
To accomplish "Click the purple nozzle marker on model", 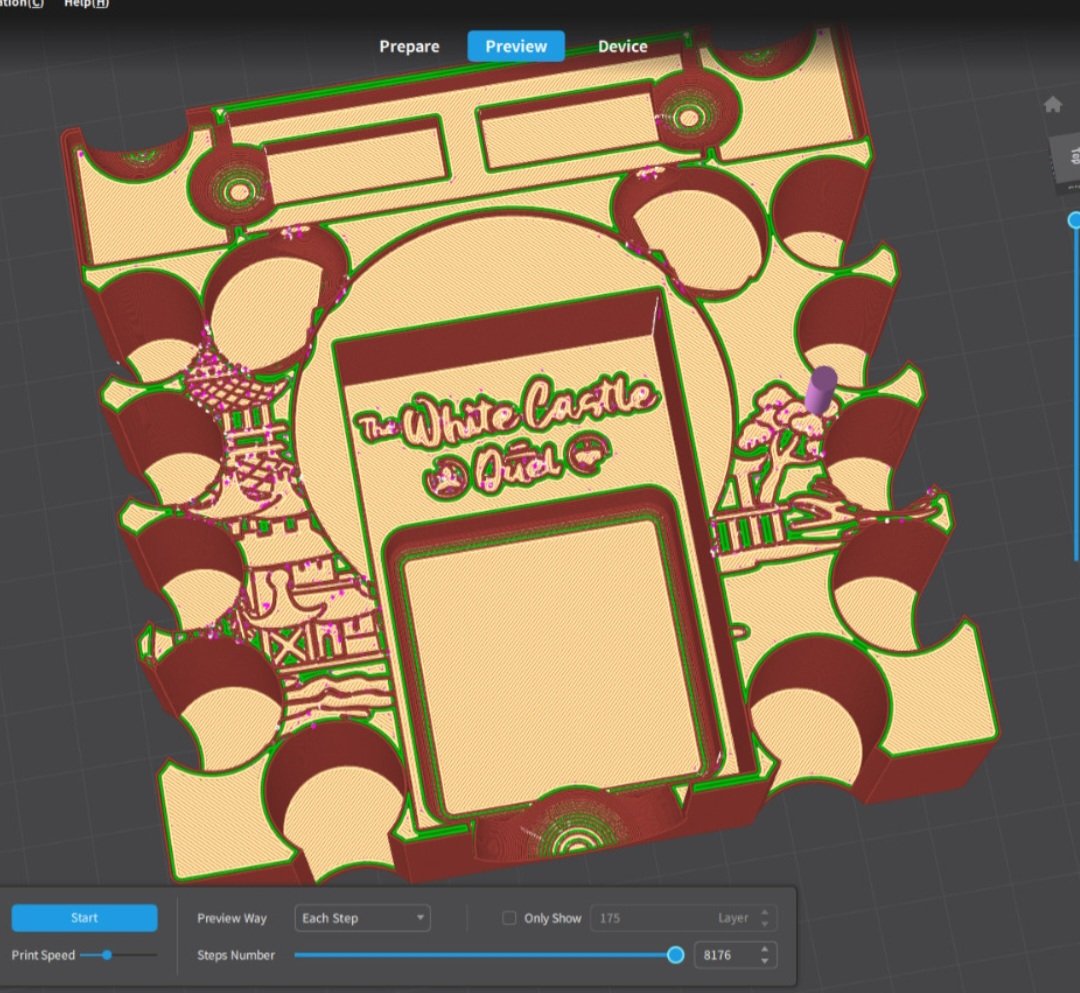I will pos(820,390).
